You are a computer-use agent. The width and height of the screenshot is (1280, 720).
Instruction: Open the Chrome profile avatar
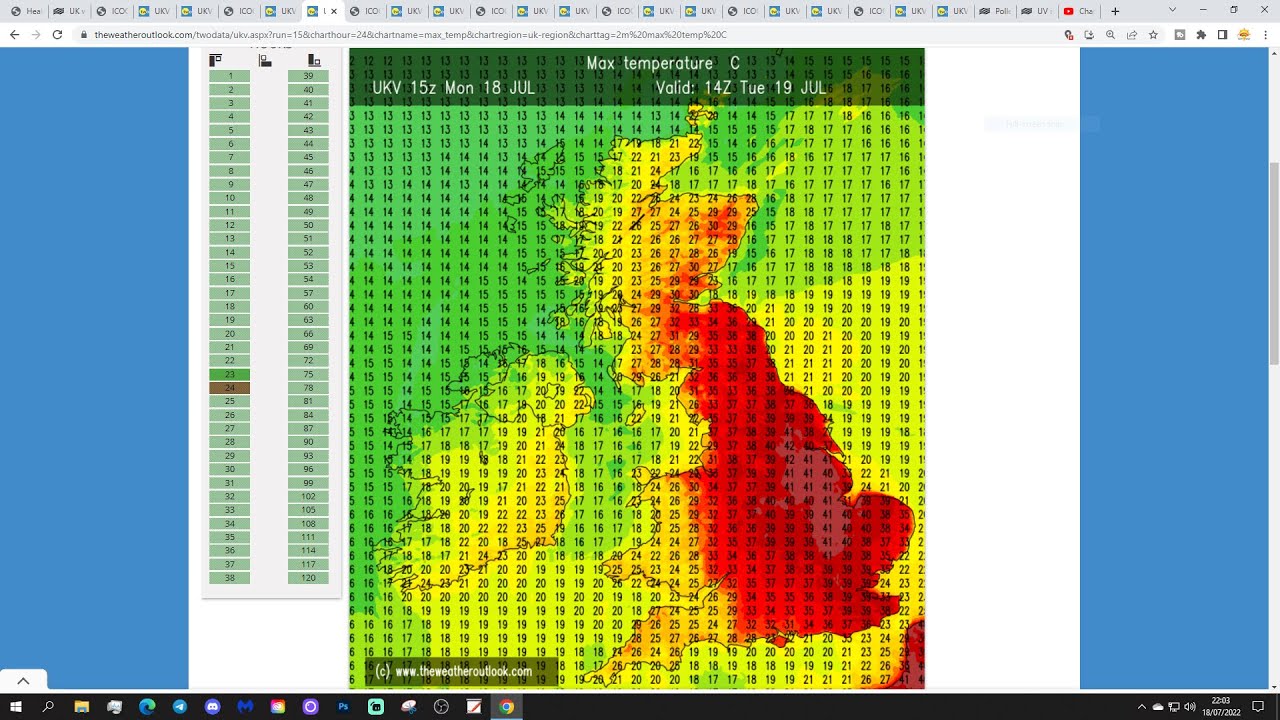(1244, 34)
